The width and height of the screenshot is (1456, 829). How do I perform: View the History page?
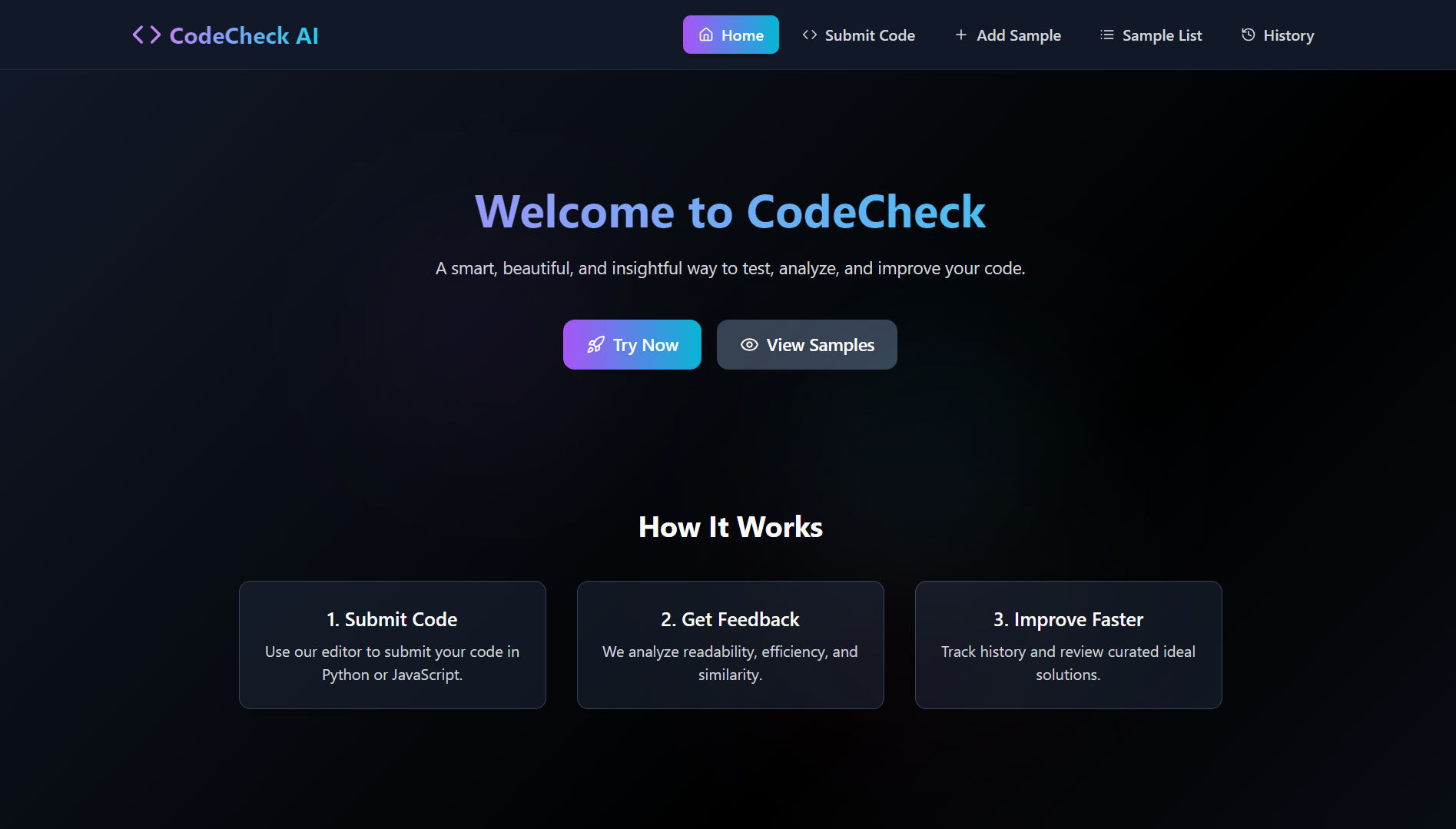1277,35
